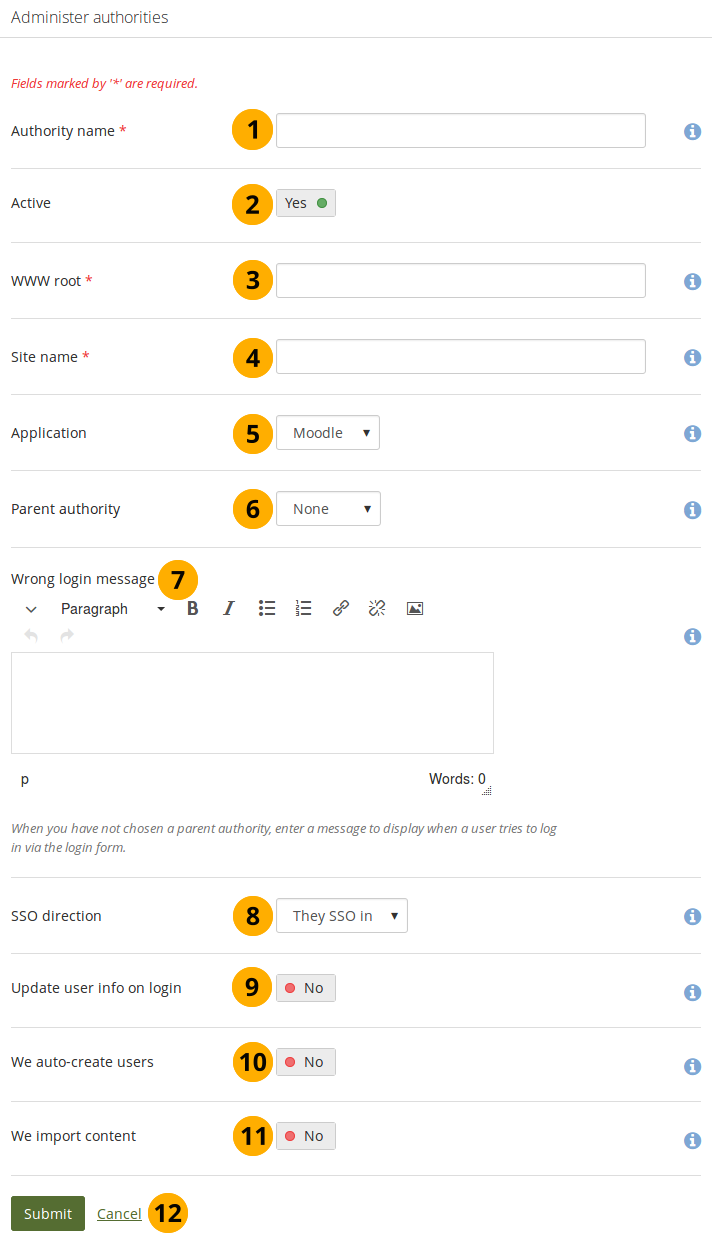Click the Cancel link
The image size is (712, 1239).
(x=119, y=1214)
